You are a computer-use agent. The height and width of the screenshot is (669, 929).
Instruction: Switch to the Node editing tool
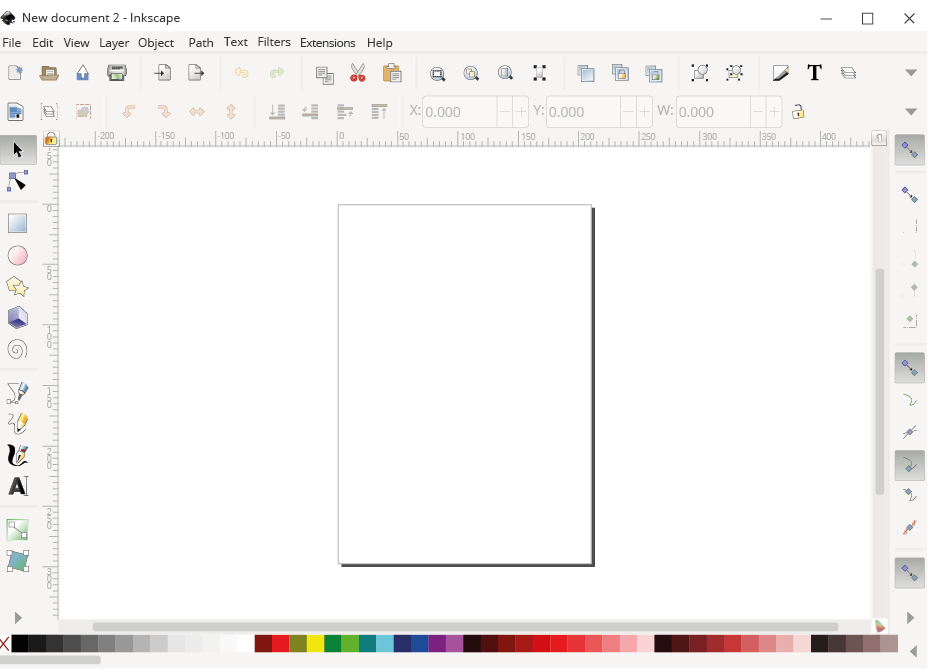tap(17, 181)
